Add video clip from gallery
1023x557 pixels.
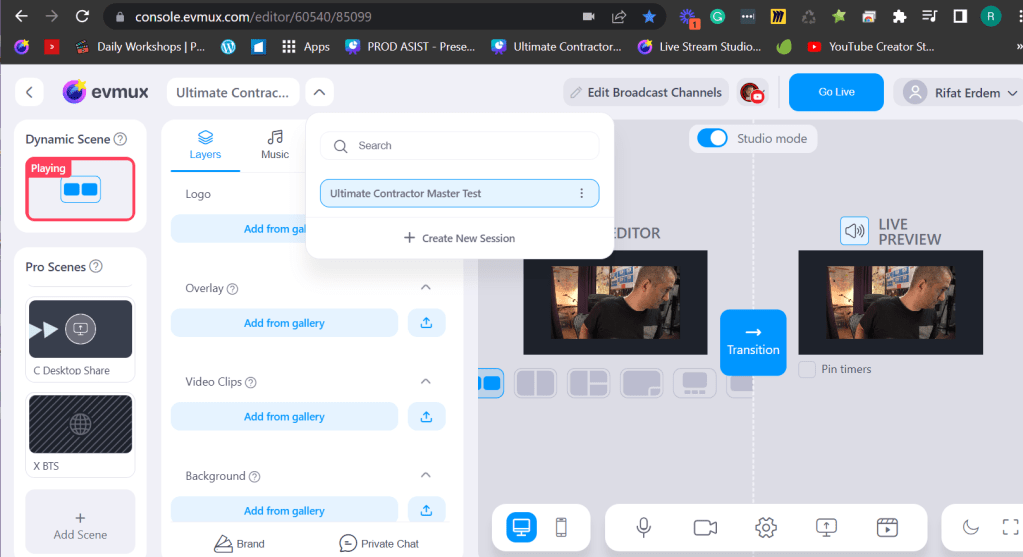tap(284, 417)
